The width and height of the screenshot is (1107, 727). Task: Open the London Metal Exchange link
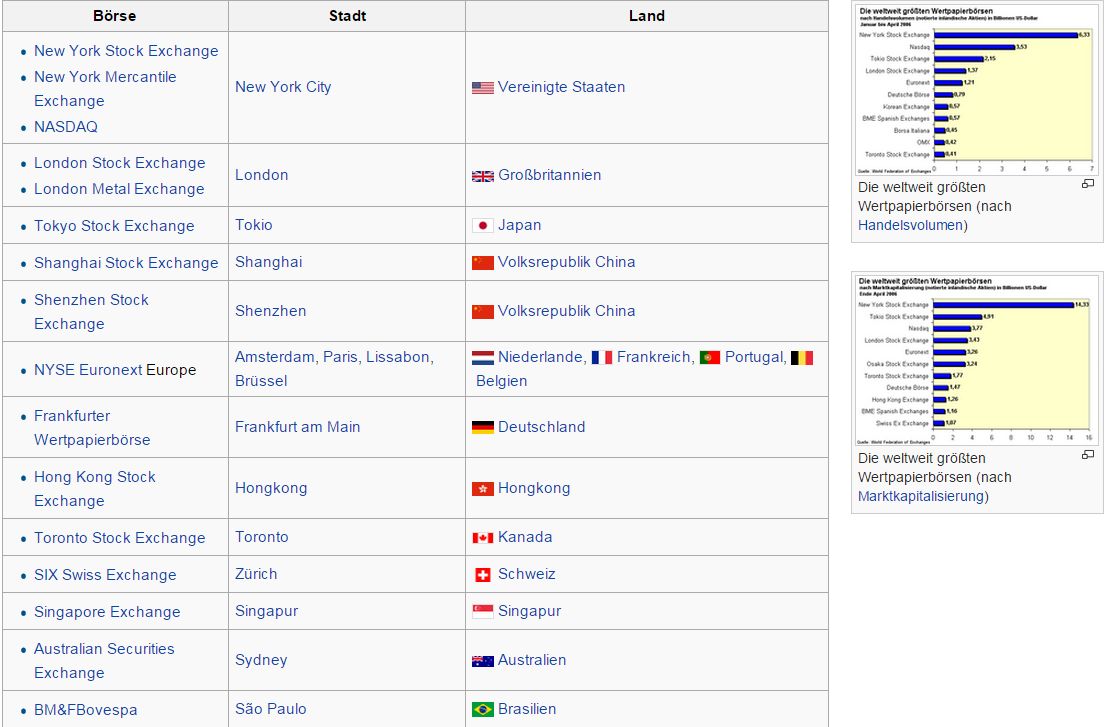(119, 189)
